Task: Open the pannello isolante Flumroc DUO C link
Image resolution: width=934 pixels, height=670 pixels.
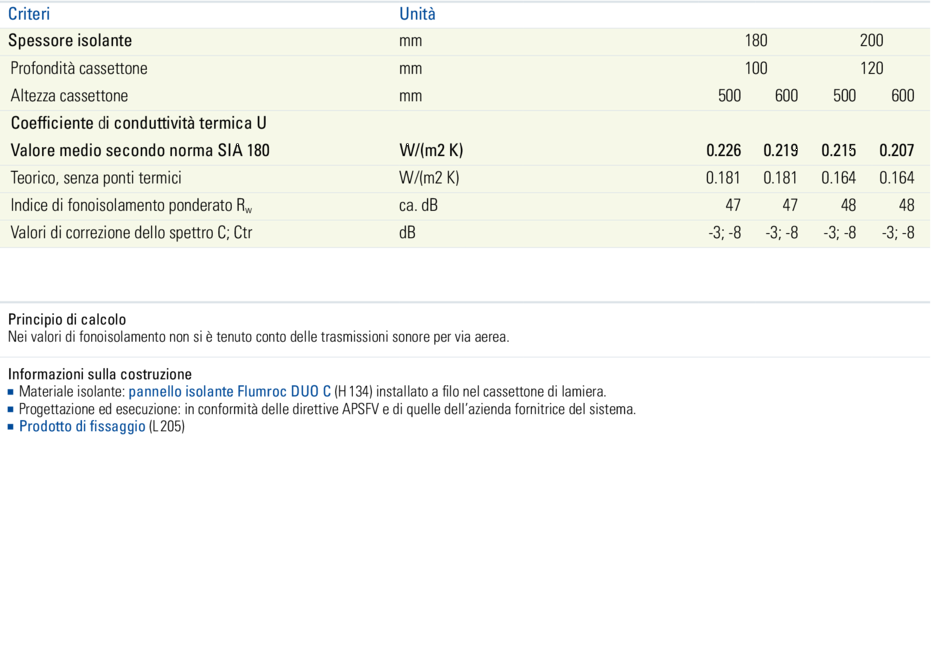Action: pyautogui.click(x=229, y=392)
